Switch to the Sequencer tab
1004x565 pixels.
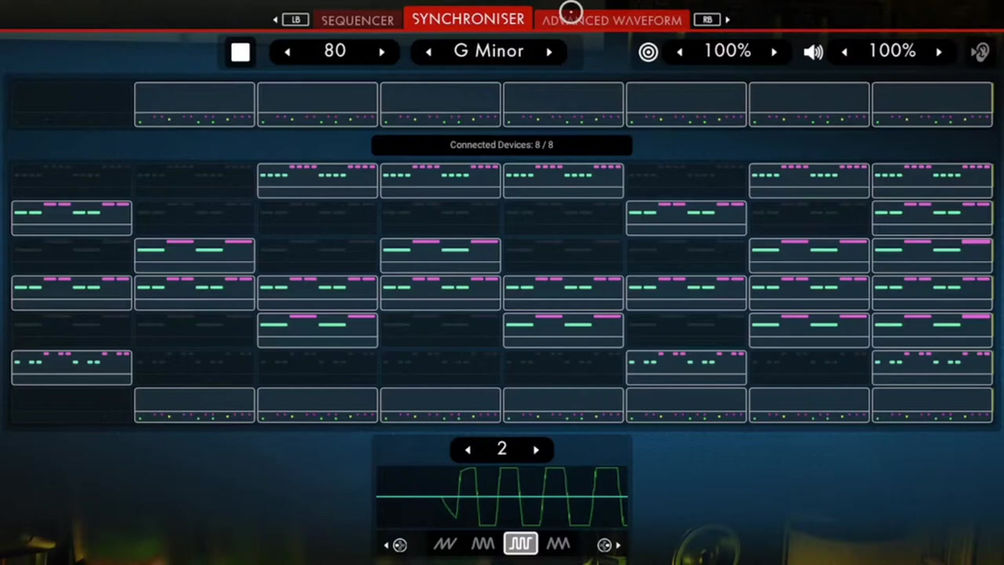[x=358, y=20]
